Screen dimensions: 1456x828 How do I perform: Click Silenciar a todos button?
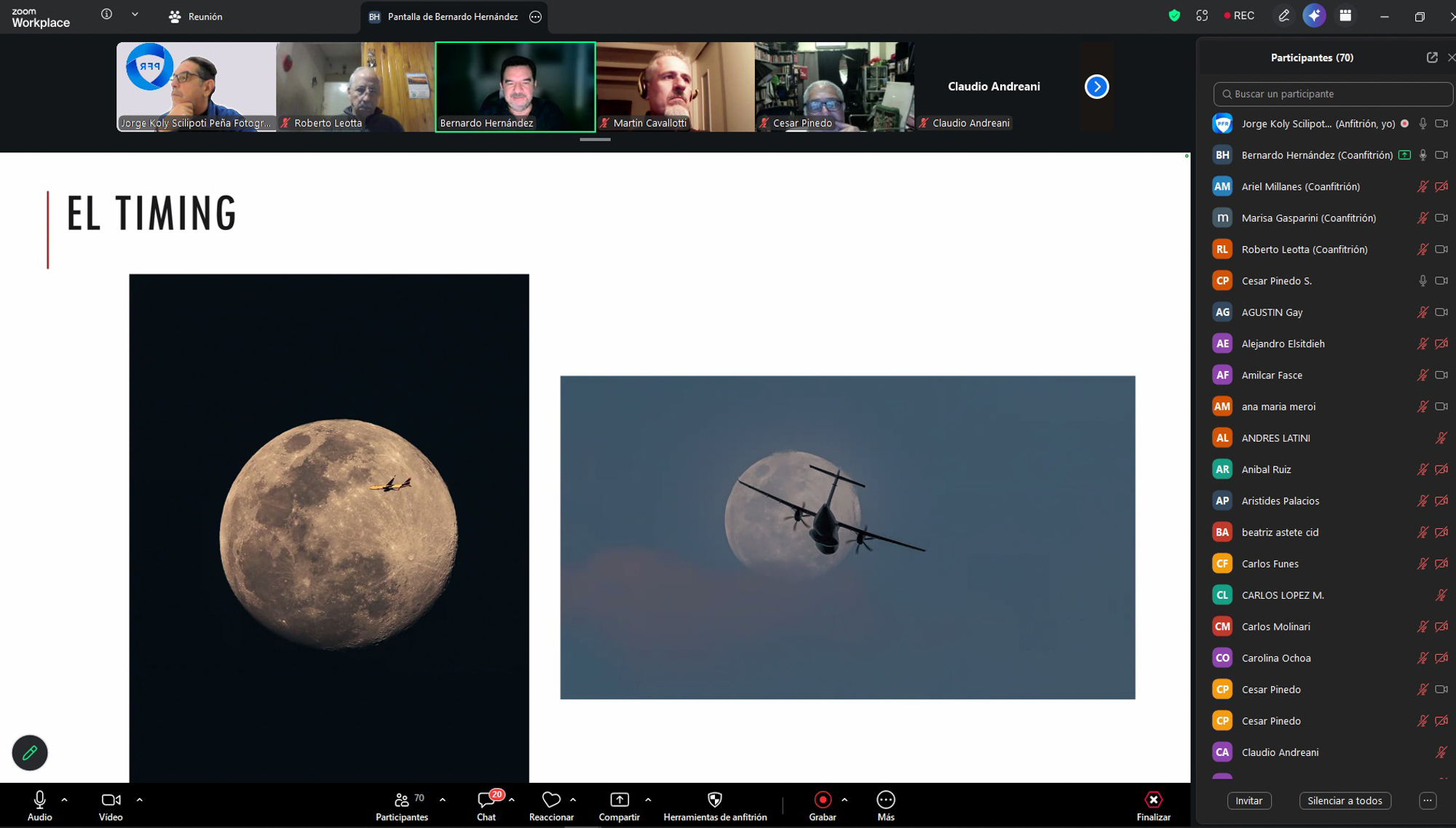click(1345, 800)
